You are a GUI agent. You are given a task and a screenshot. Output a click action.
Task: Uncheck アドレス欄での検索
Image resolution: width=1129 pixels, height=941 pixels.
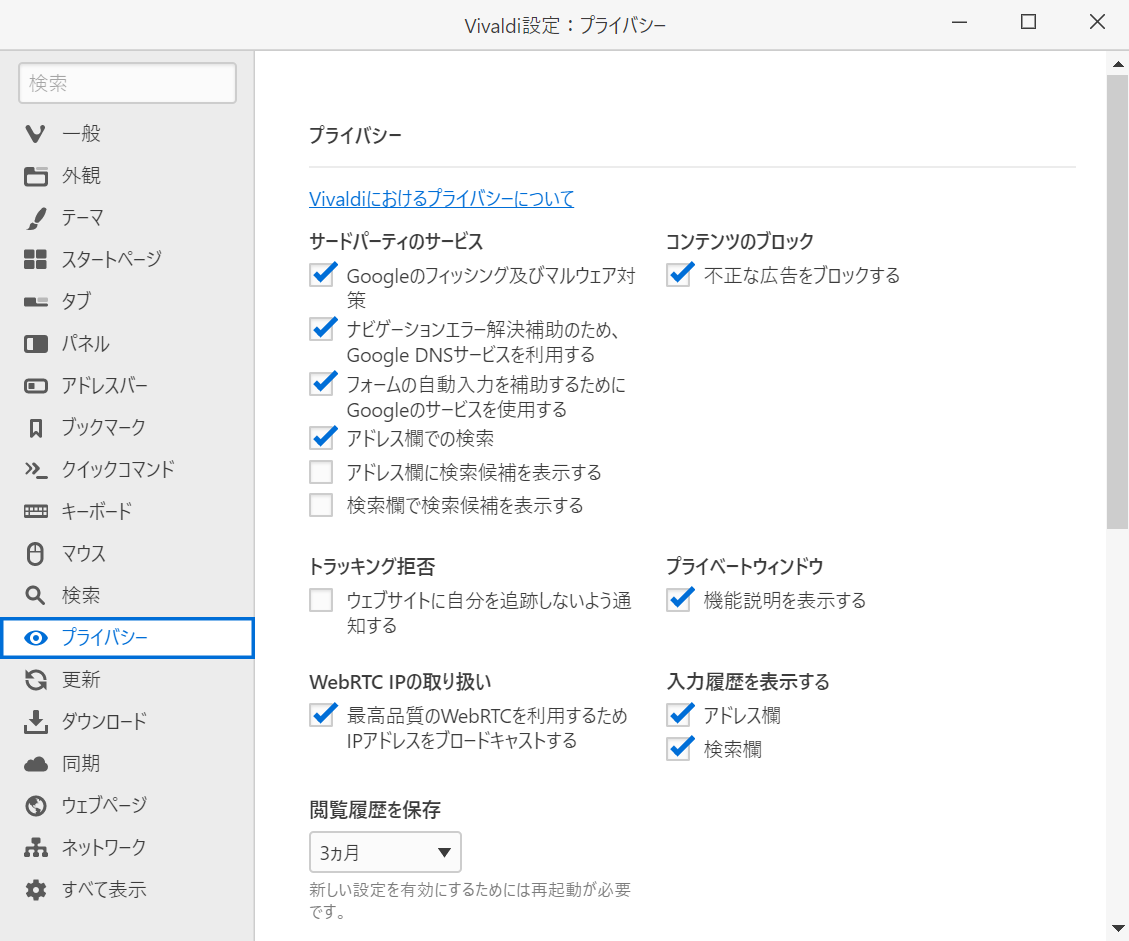point(321,437)
